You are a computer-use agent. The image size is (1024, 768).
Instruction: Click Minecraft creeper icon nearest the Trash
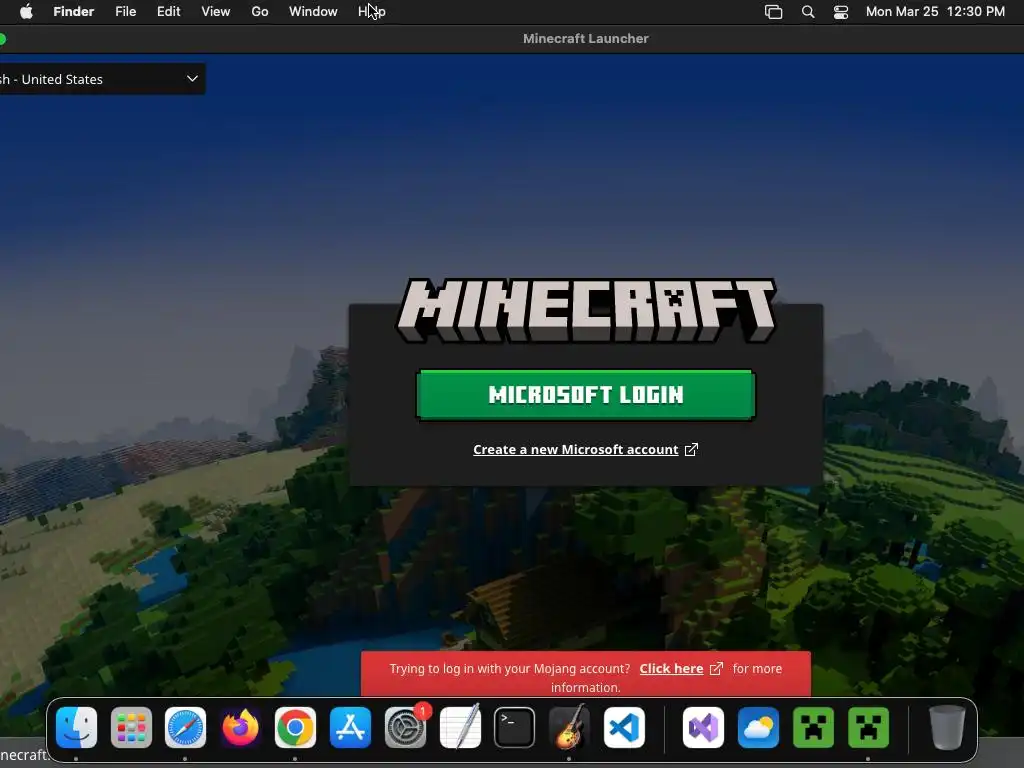tap(869, 727)
